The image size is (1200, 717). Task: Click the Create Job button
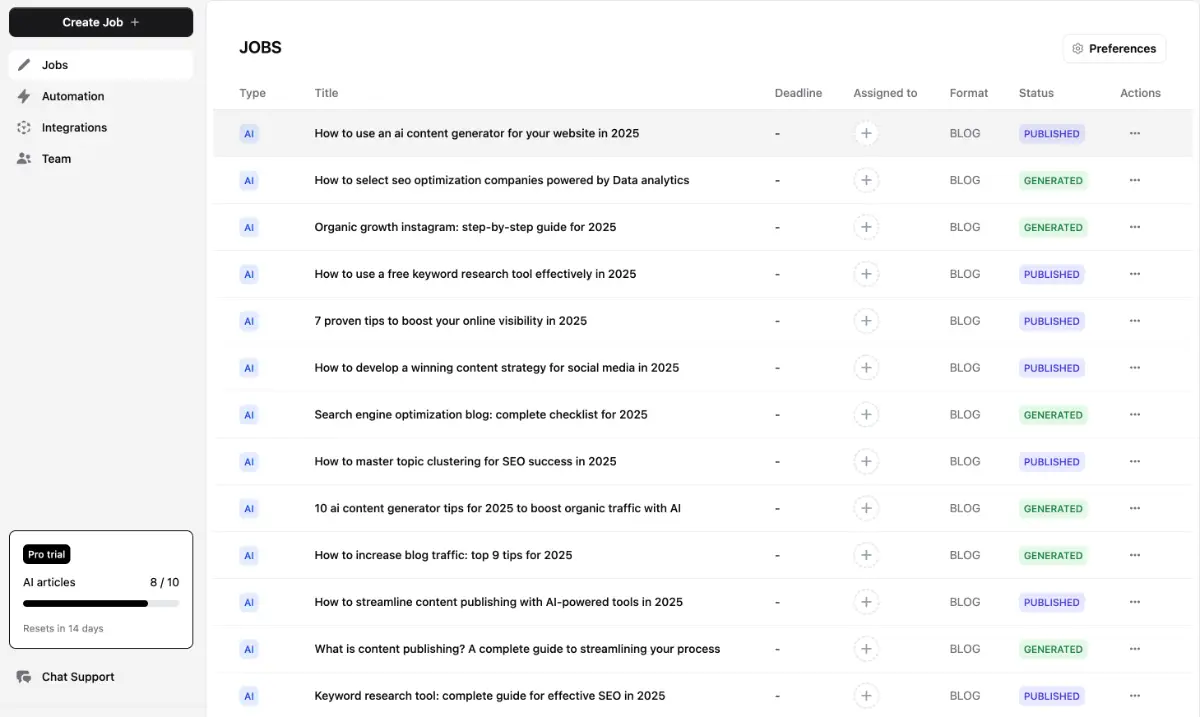pyautogui.click(x=101, y=22)
